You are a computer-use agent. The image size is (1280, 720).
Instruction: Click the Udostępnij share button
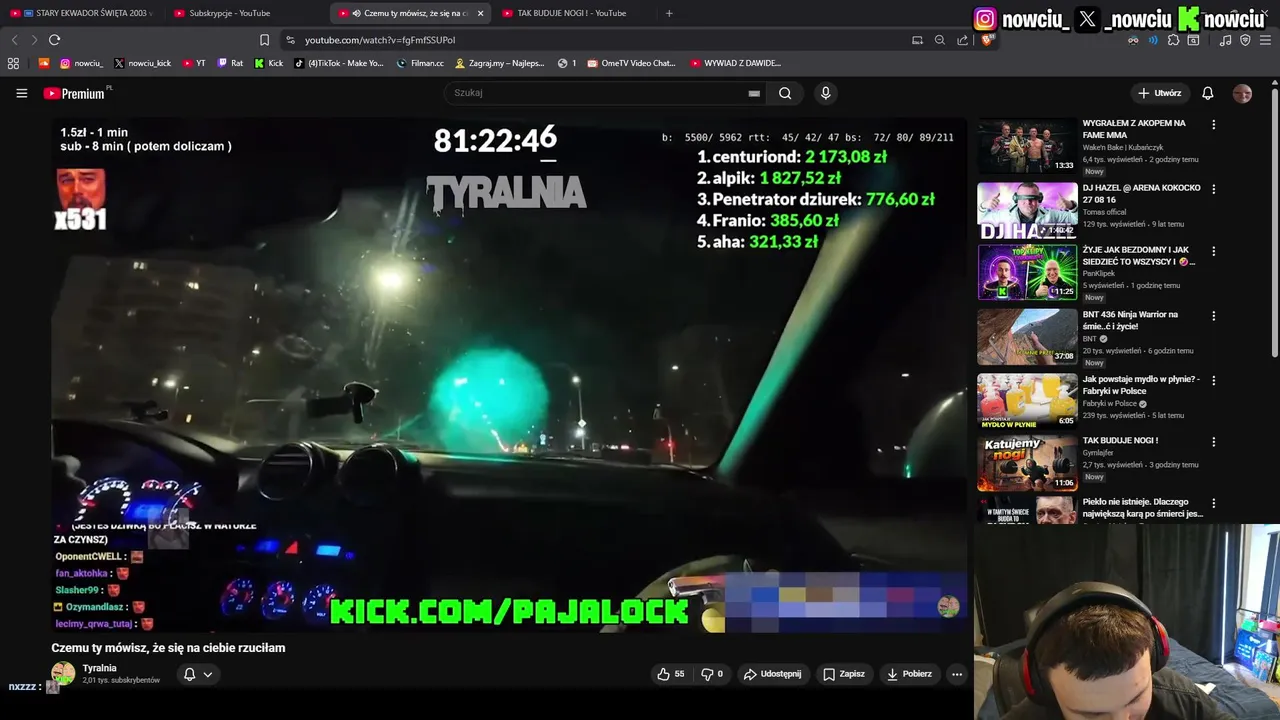[x=772, y=674]
